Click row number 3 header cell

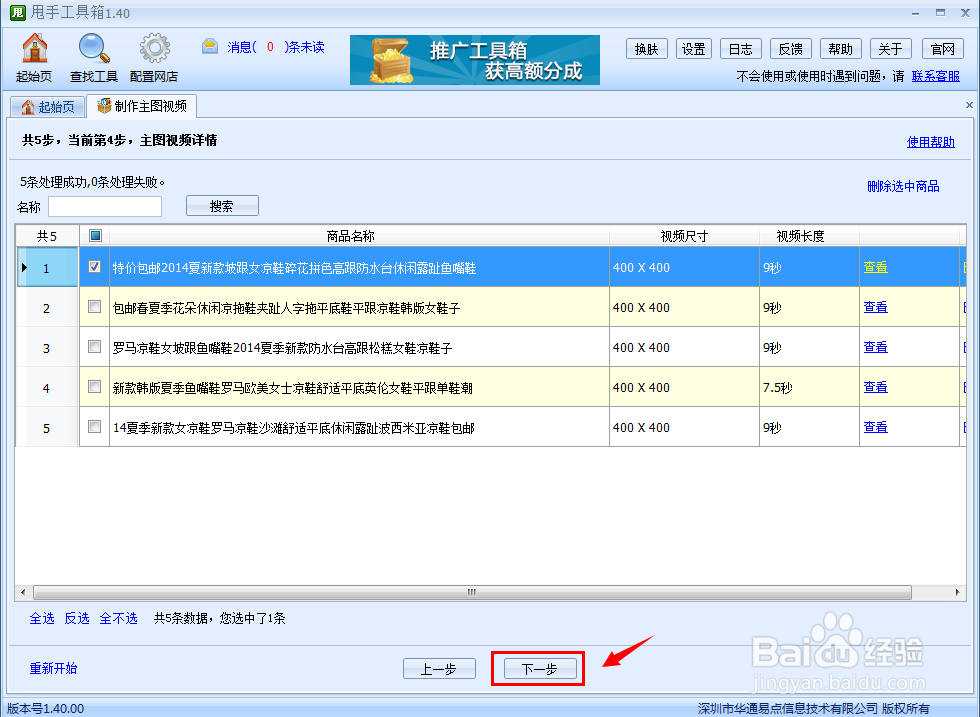tap(47, 348)
